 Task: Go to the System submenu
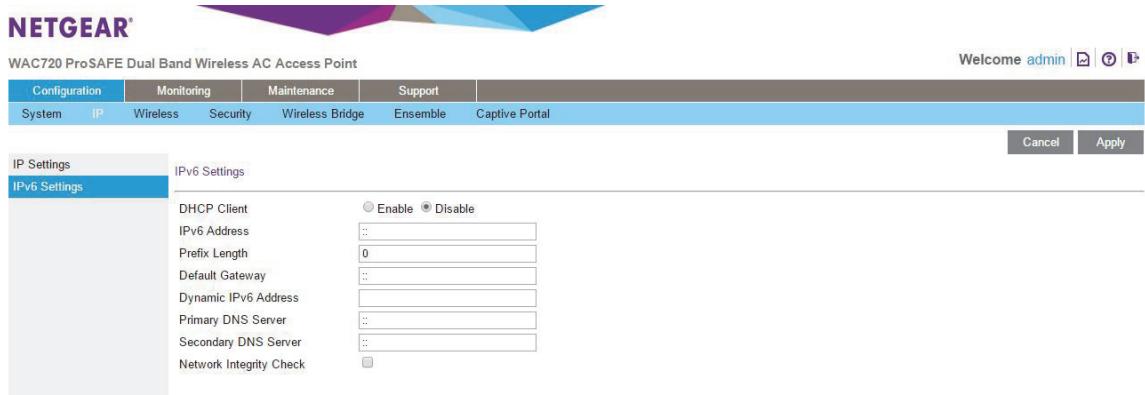click(x=42, y=114)
